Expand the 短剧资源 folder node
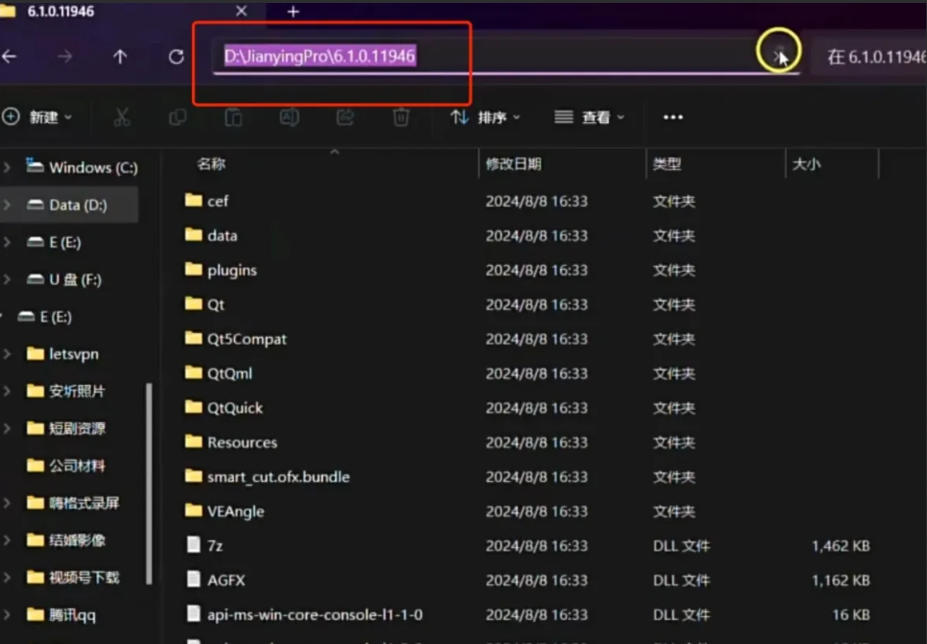The width and height of the screenshot is (927, 644). tap(7, 428)
